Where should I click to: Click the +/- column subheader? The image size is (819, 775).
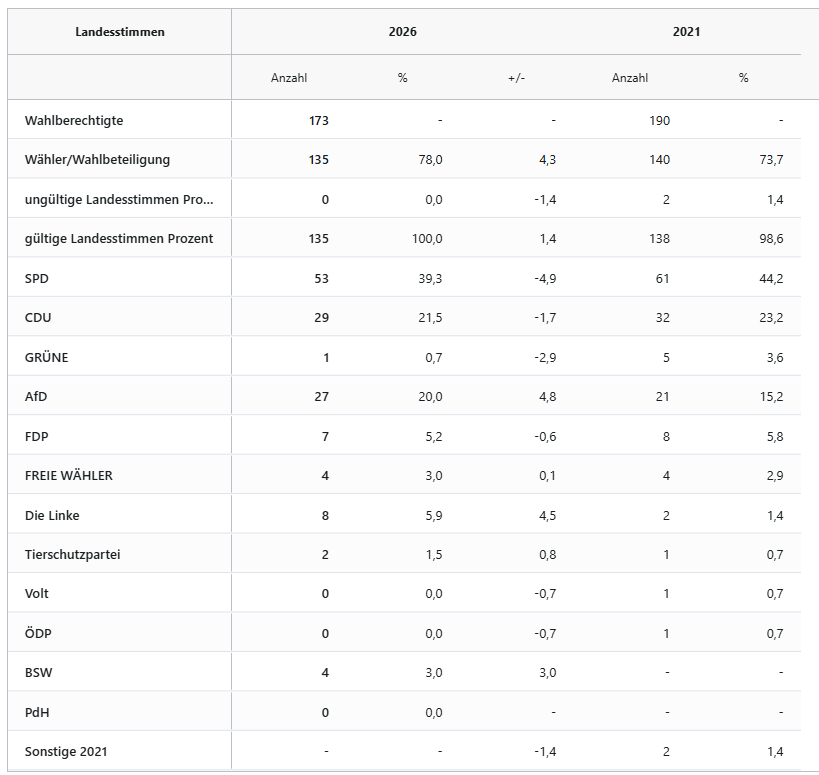(516, 78)
